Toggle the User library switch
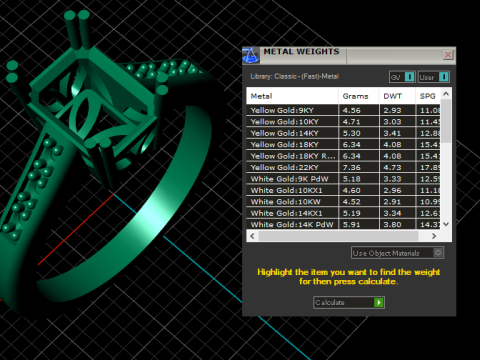The width and height of the screenshot is (480, 360). point(434,77)
